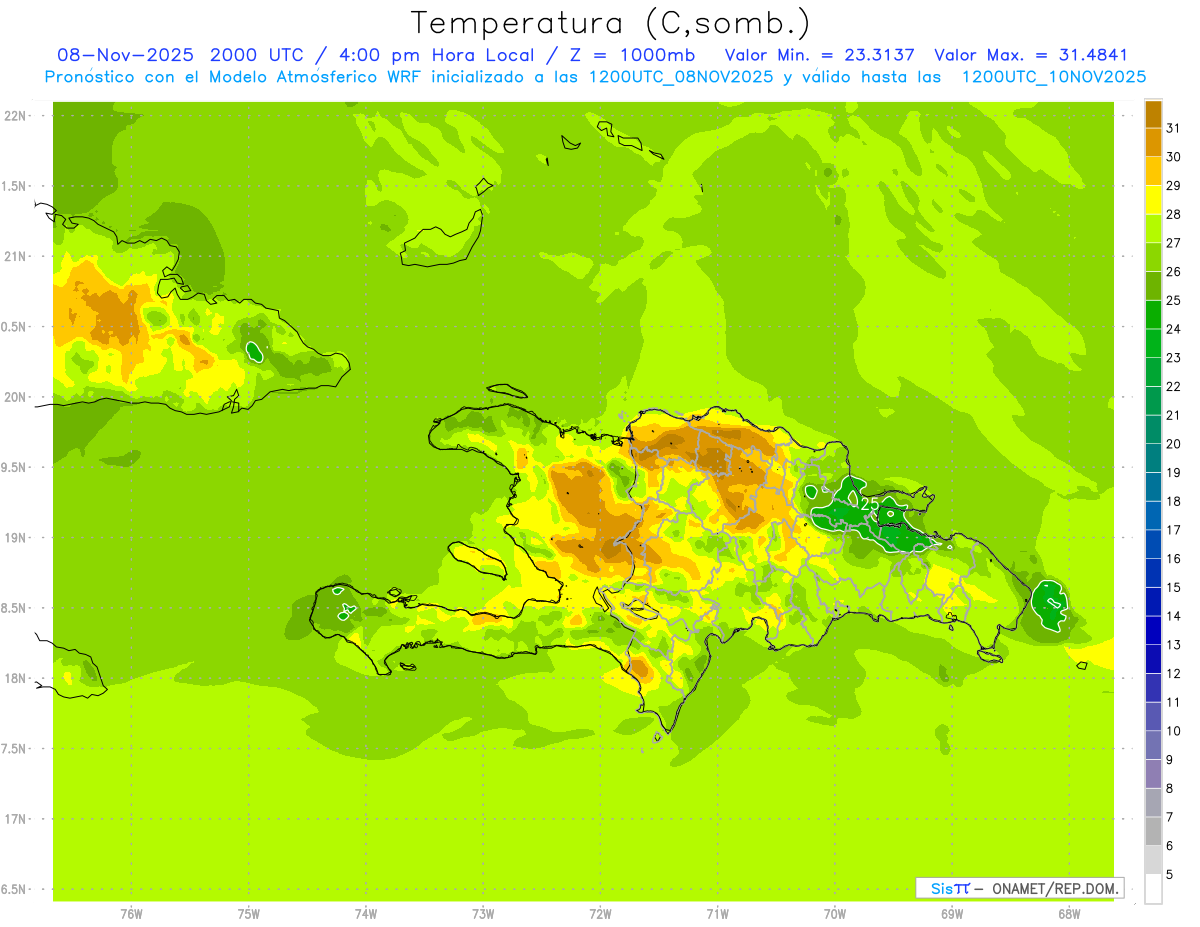Click the '20' value on the legend
Image resolution: width=1200 pixels, height=927 pixels.
[x=1174, y=444]
